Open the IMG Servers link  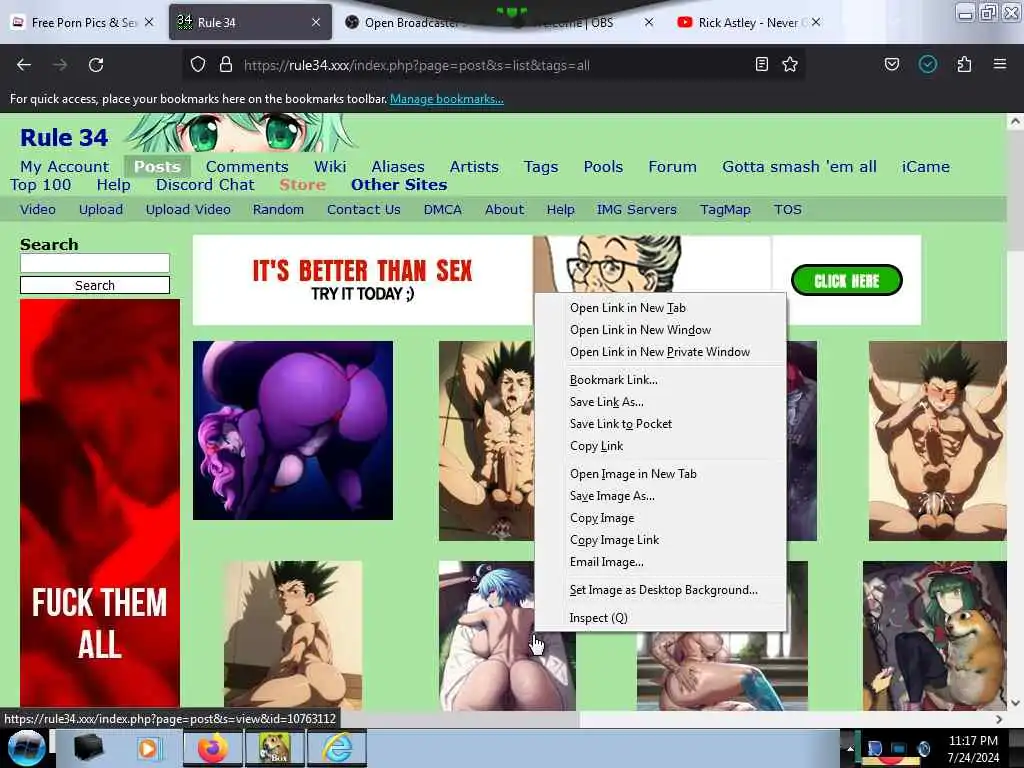click(x=637, y=210)
